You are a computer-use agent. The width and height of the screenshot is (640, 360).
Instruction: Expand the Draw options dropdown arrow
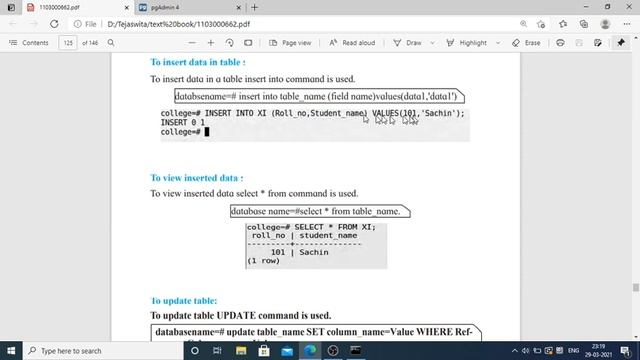click(x=432, y=42)
